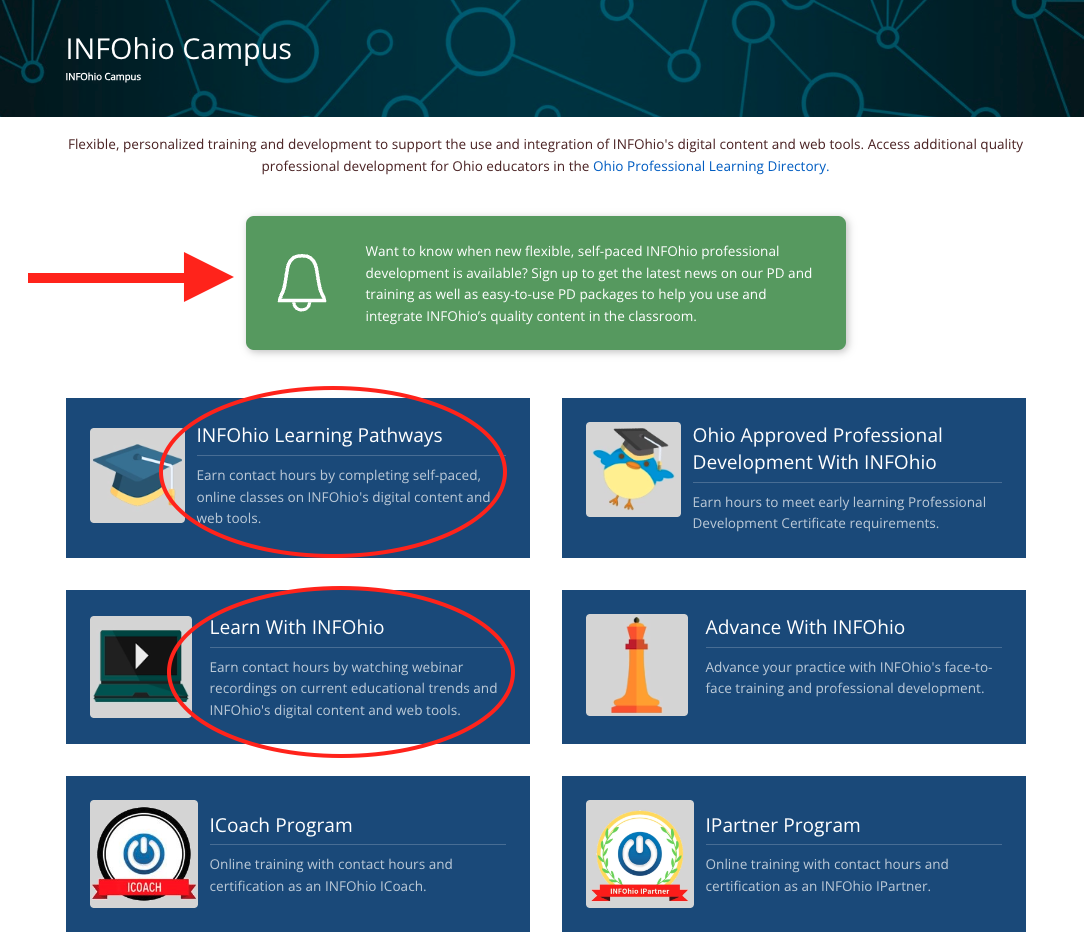This screenshot has height=942, width=1084.
Task: Click 'Flexible, personalized training and development' intro text
Action: [545, 156]
